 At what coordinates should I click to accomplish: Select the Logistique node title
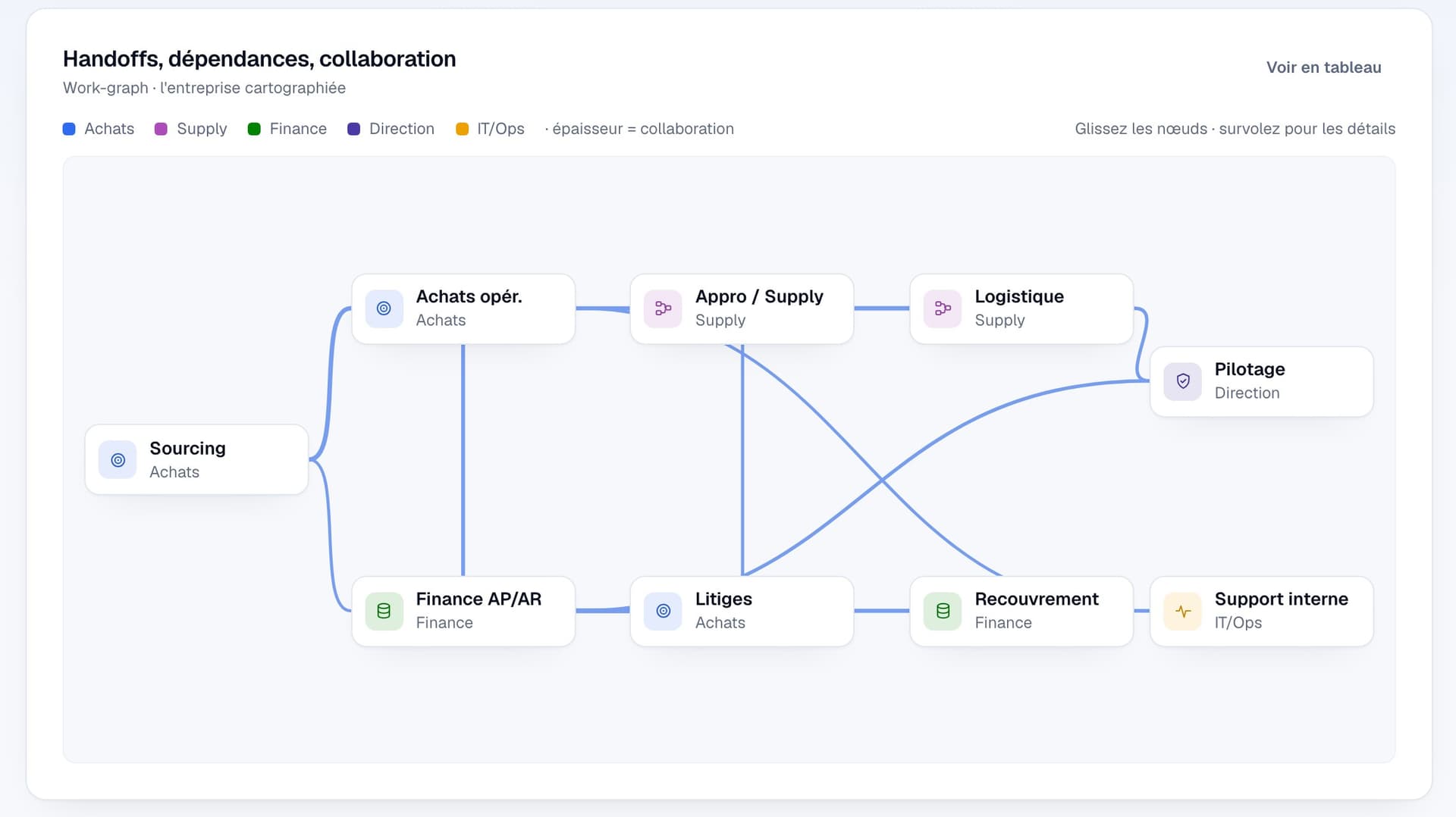pos(1019,296)
